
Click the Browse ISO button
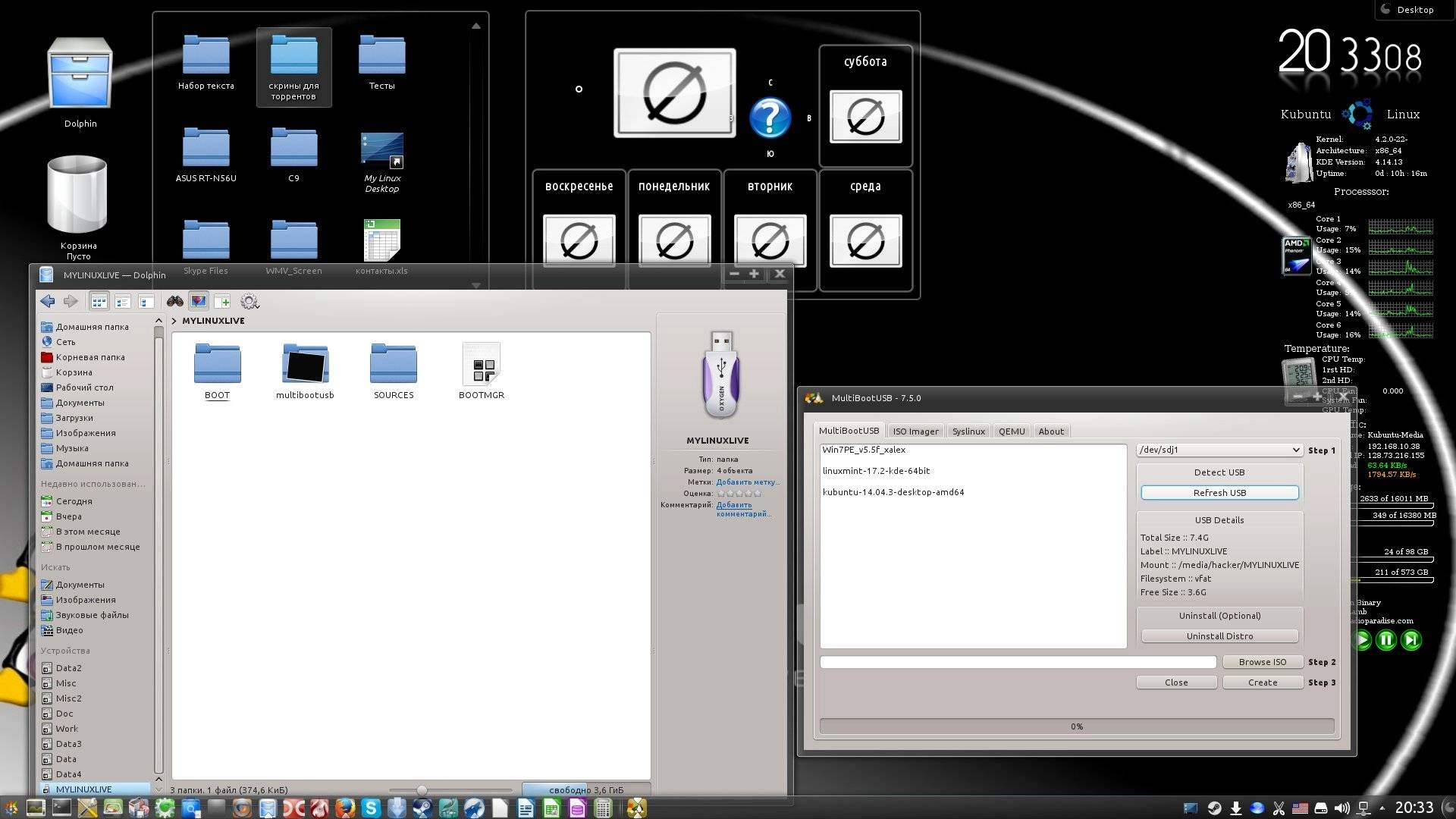[1263, 662]
